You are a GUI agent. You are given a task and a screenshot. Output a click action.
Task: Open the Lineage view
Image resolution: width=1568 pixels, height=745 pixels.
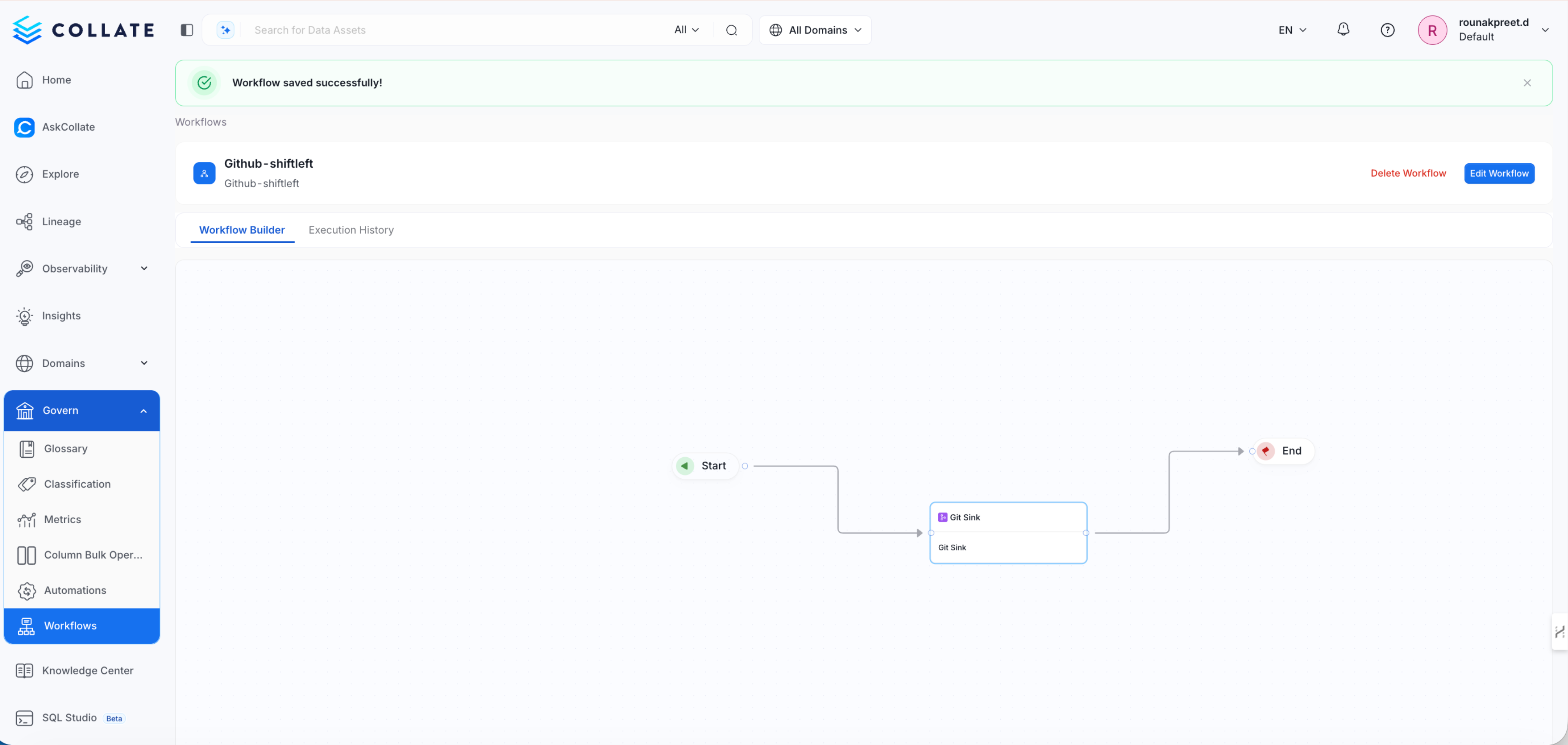click(61, 221)
